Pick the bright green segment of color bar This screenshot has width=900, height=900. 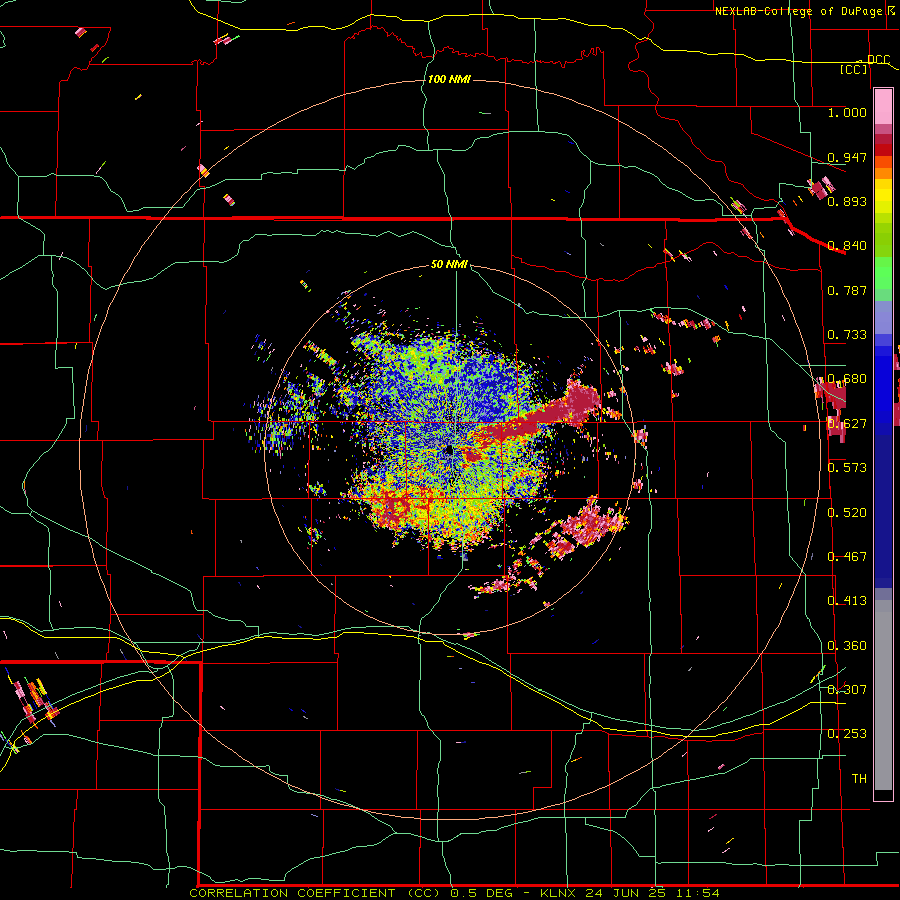point(883,273)
